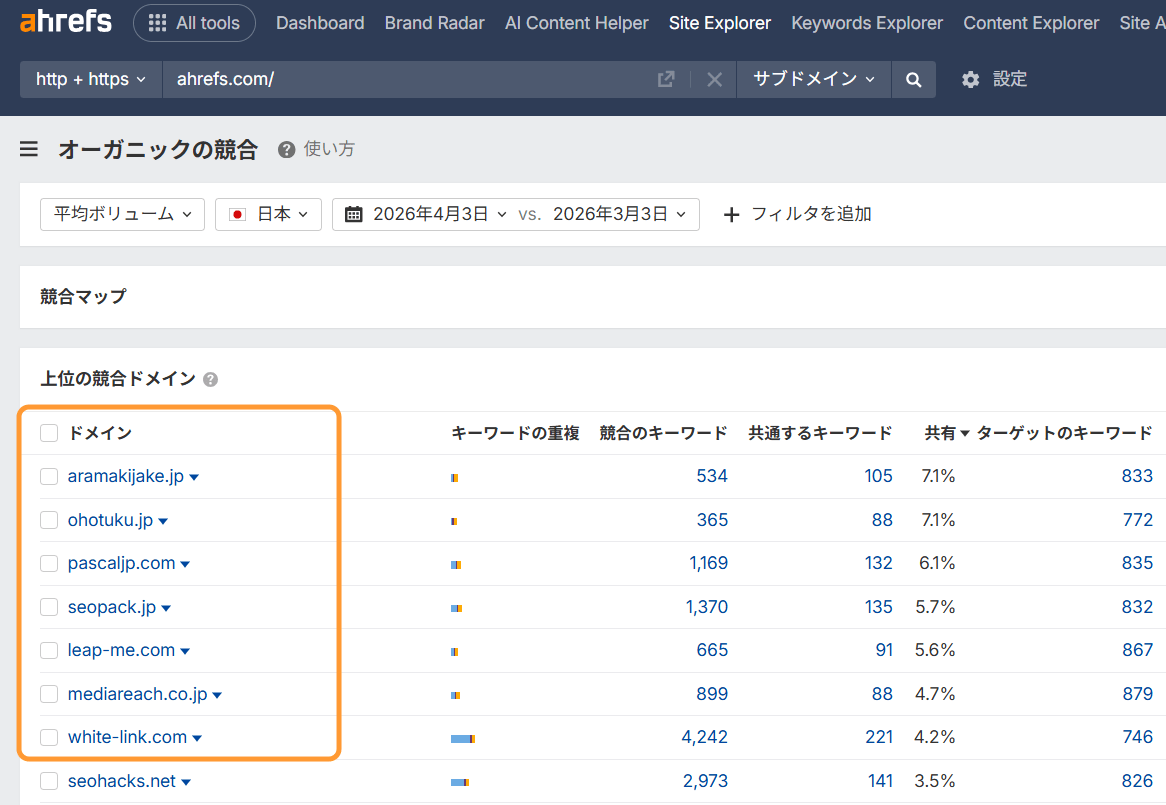The width and height of the screenshot is (1166, 805).
Task: Open the All tools grid menu
Action: [194, 23]
